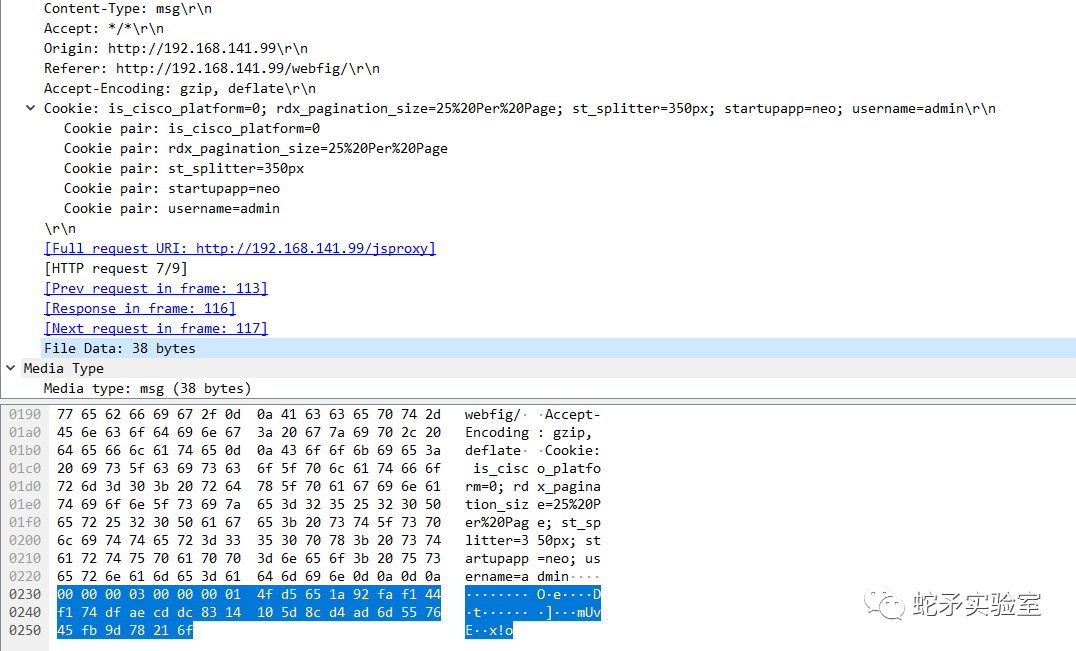Image resolution: width=1076 pixels, height=651 pixels.
Task: Go to Next request in frame 117
Action: point(156,328)
